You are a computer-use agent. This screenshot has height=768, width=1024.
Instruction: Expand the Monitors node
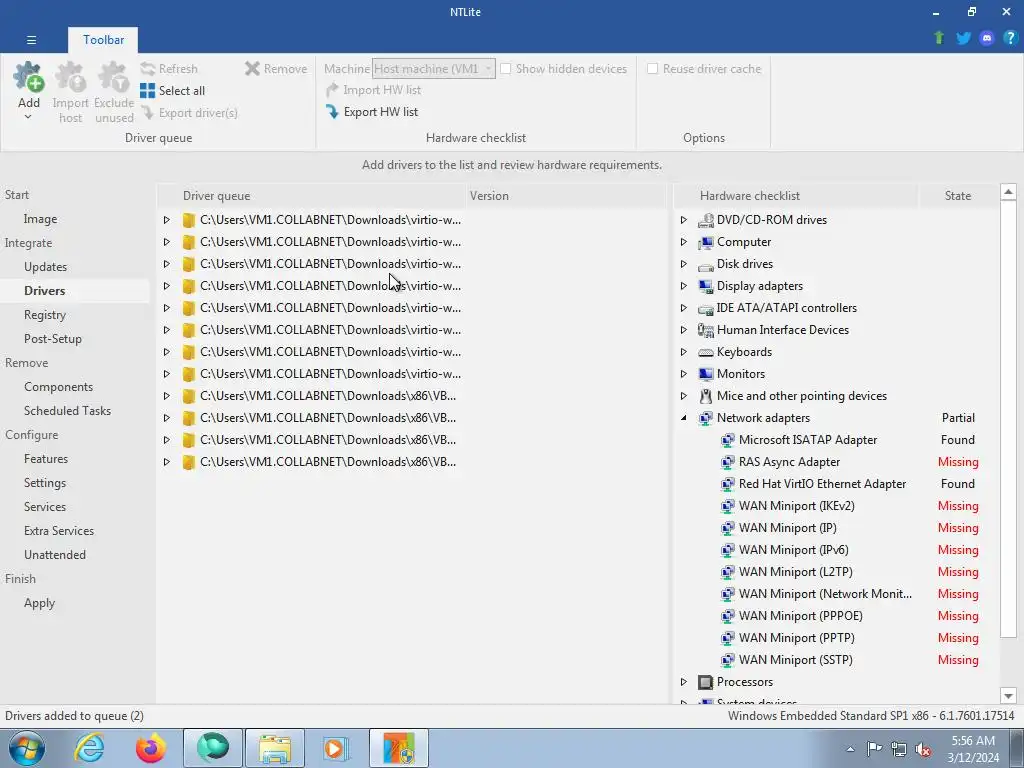point(684,374)
